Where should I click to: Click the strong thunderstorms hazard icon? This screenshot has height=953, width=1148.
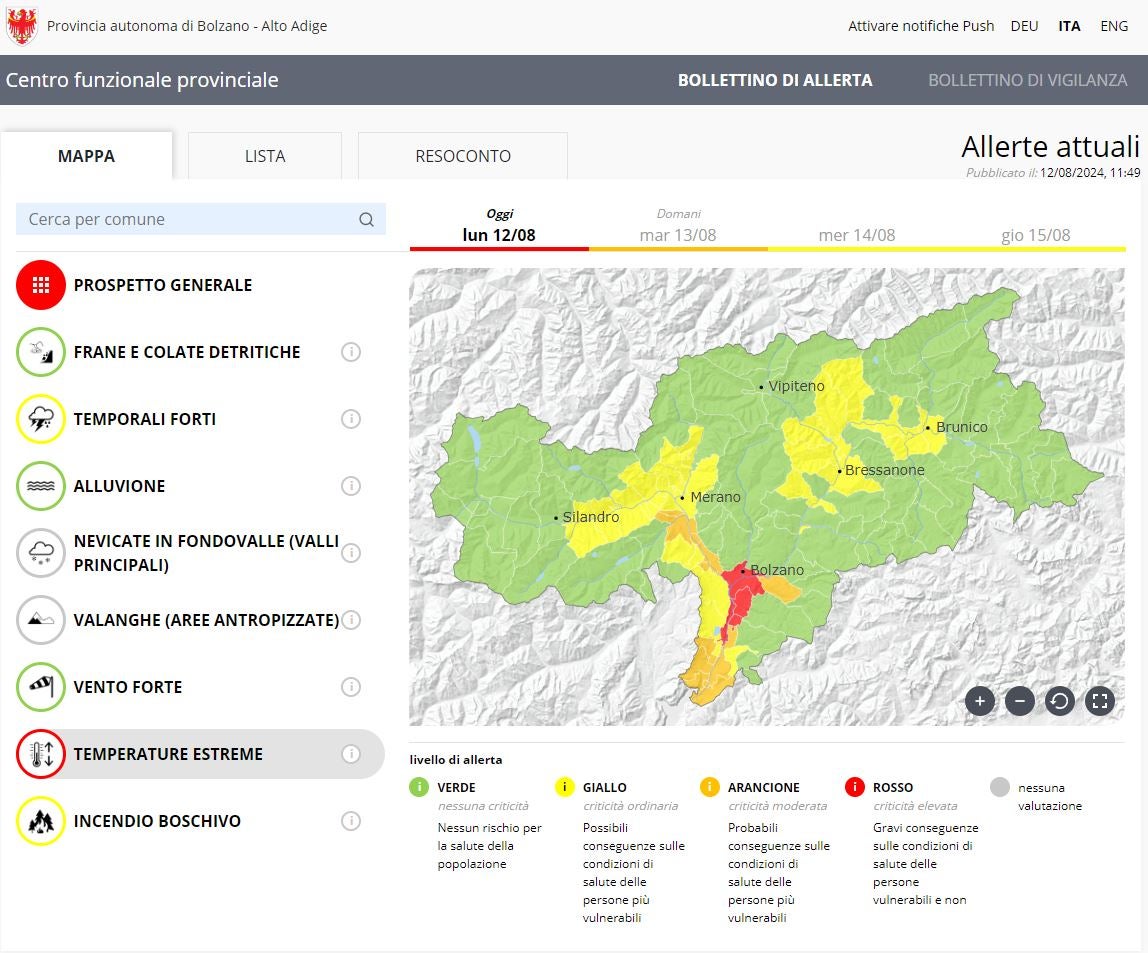(x=41, y=419)
